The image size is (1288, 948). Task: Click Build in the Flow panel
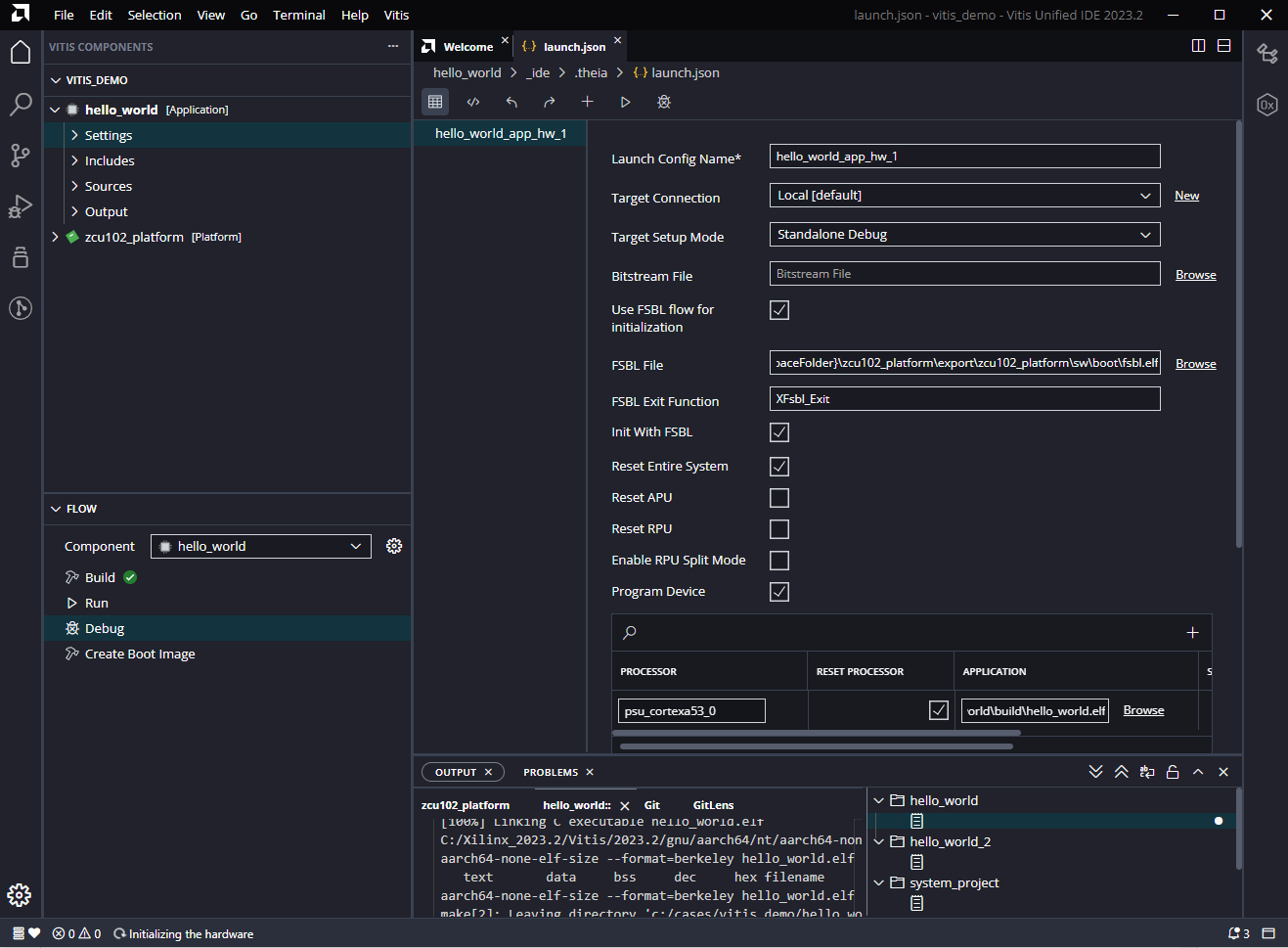(x=100, y=577)
